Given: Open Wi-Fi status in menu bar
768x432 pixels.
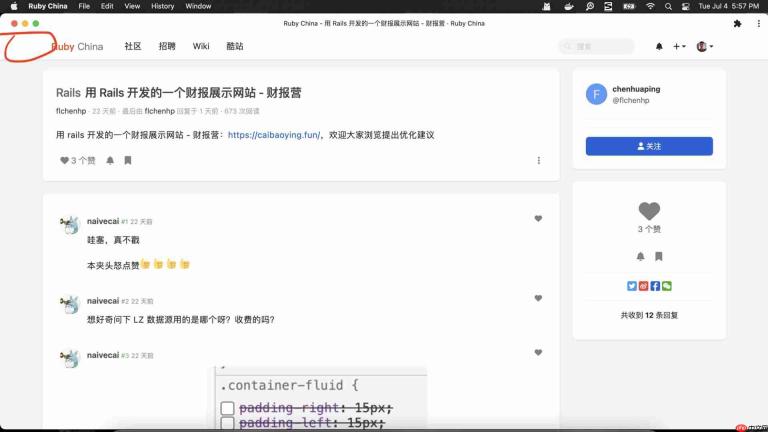Looking at the screenshot, I should (650, 6).
